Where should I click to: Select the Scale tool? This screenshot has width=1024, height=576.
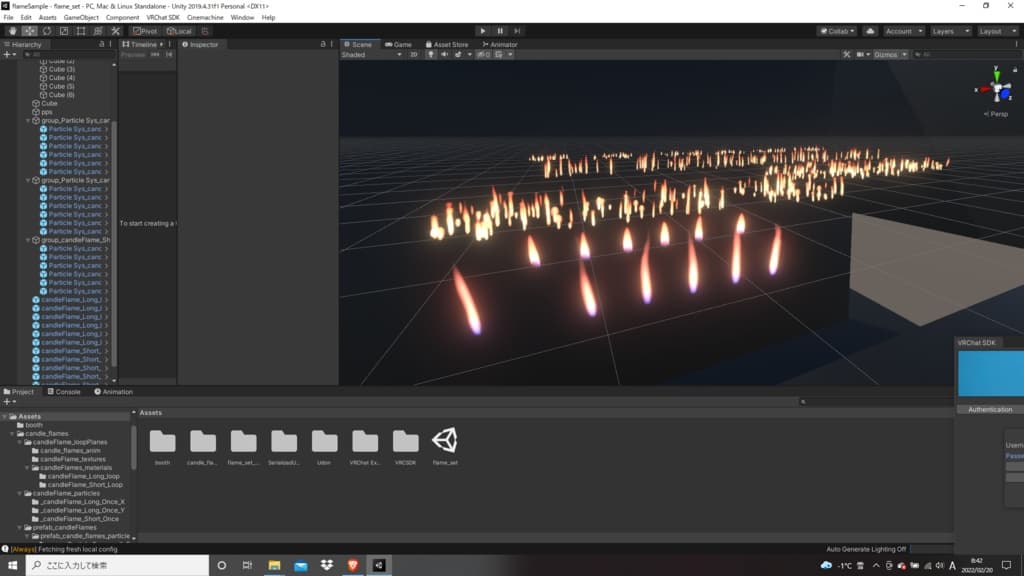pos(64,31)
